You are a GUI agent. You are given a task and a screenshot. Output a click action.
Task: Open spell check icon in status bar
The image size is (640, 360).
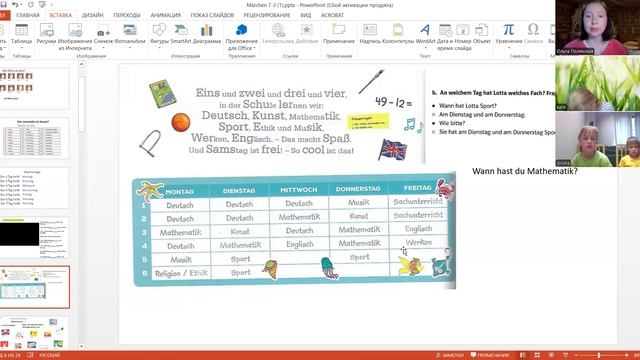(30, 355)
